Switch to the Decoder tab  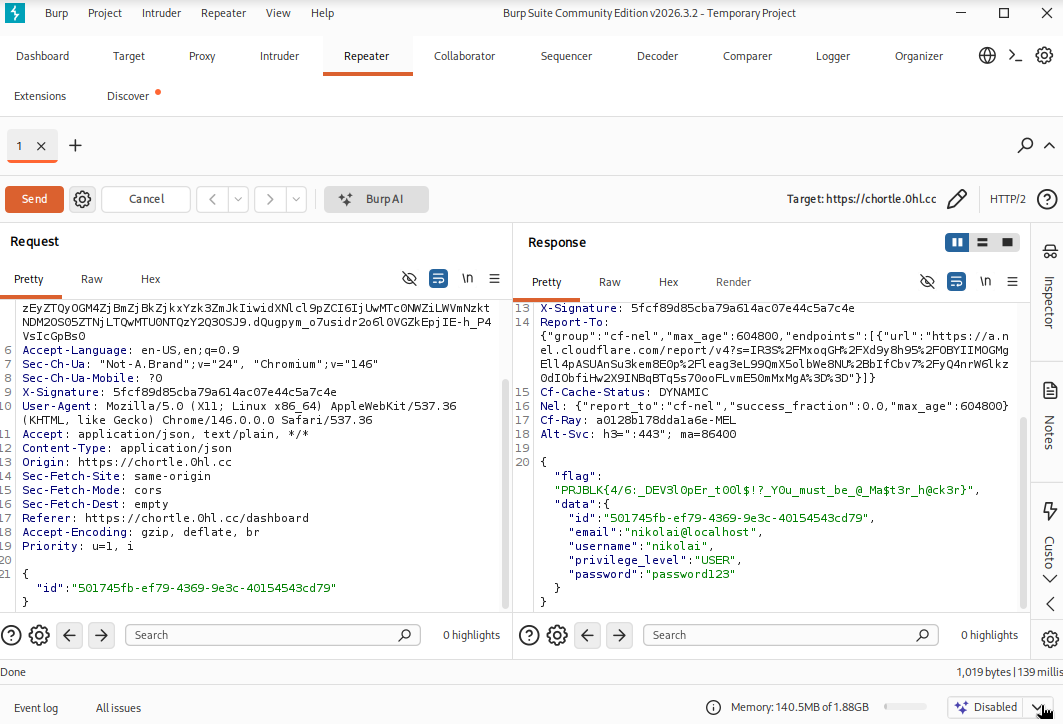[657, 56]
